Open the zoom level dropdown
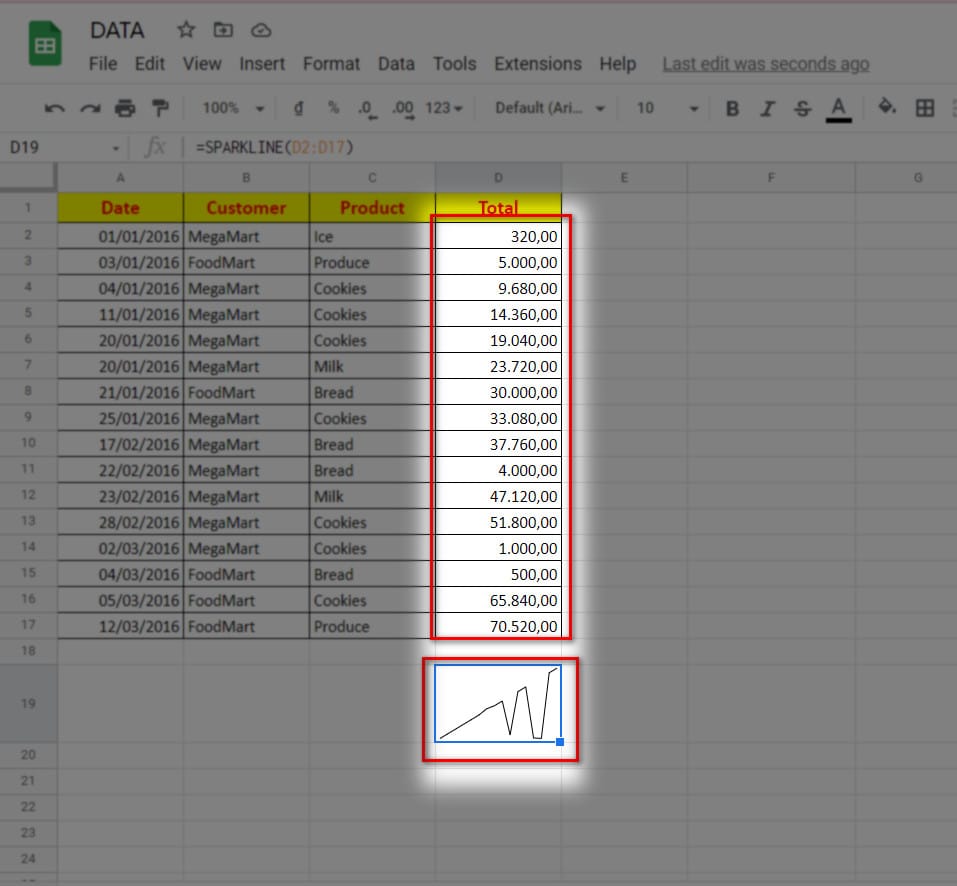The image size is (957, 886). (x=228, y=108)
